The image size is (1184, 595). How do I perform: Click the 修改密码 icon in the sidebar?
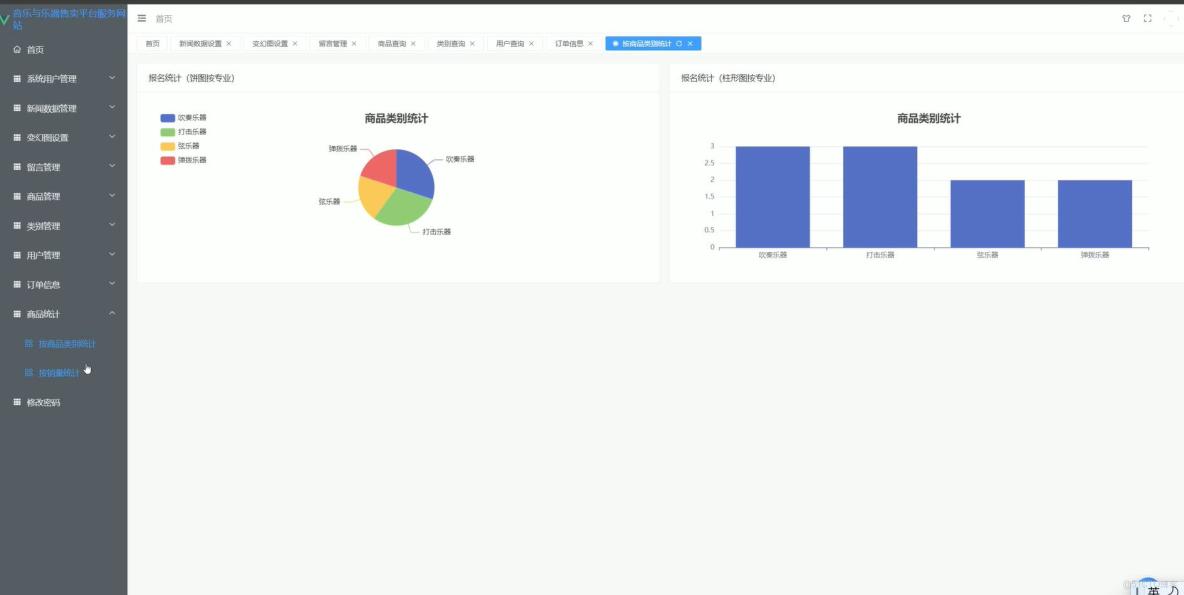click(18, 402)
